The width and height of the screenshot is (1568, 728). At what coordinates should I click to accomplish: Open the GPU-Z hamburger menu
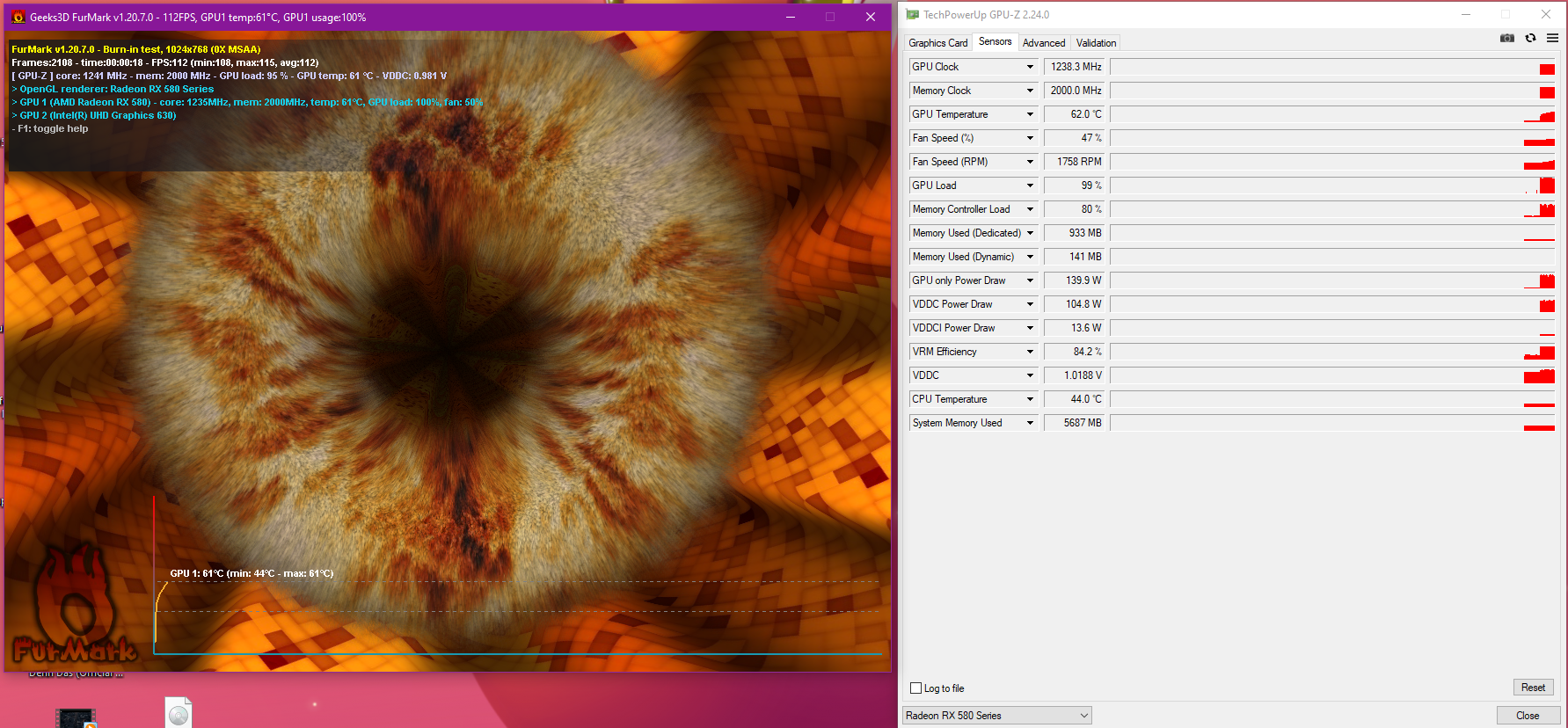point(1552,38)
